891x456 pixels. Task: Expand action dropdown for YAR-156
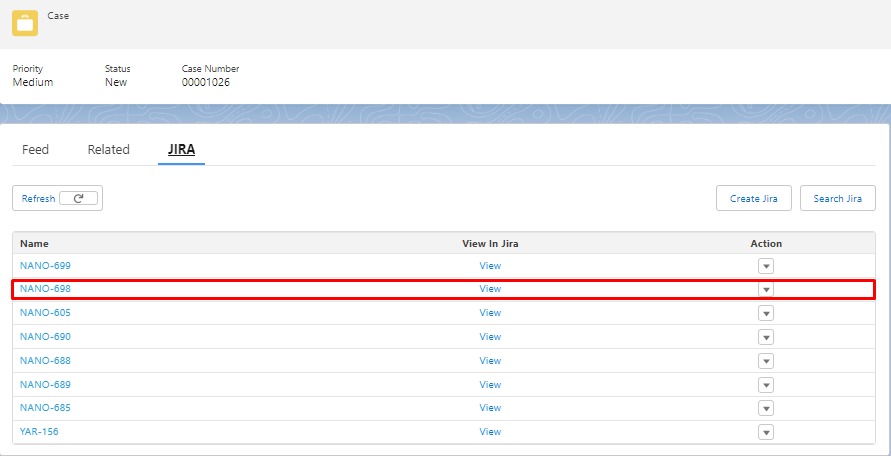766,432
